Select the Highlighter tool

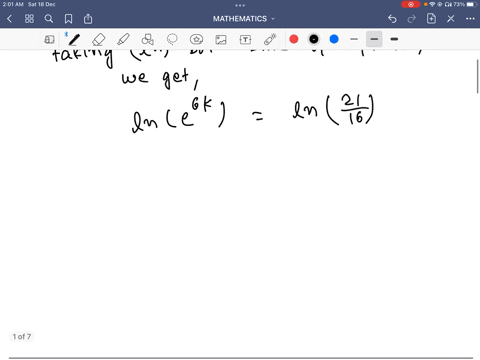pyautogui.click(x=123, y=39)
